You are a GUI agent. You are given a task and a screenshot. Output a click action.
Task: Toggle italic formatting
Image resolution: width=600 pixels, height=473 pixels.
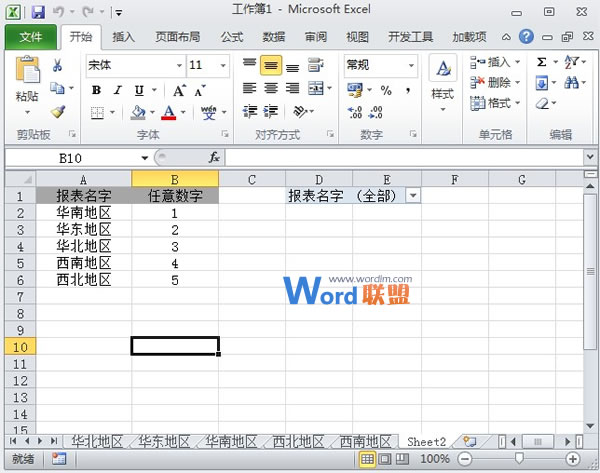118,90
